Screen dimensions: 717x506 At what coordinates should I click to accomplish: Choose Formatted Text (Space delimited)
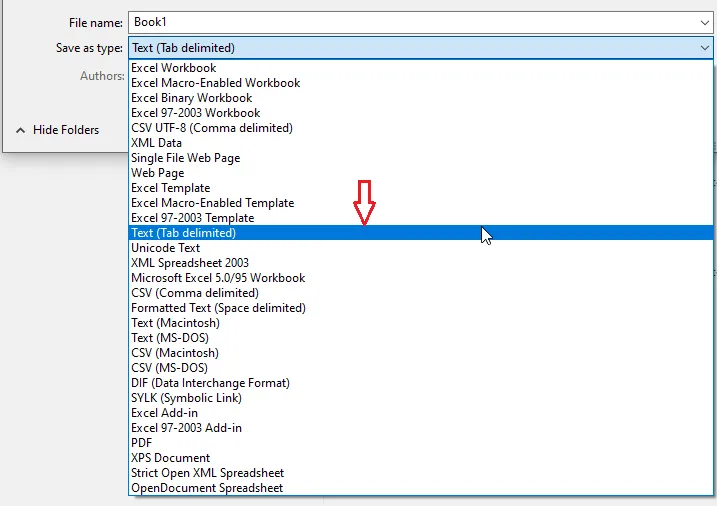pyautogui.click(x=421, y=308)
